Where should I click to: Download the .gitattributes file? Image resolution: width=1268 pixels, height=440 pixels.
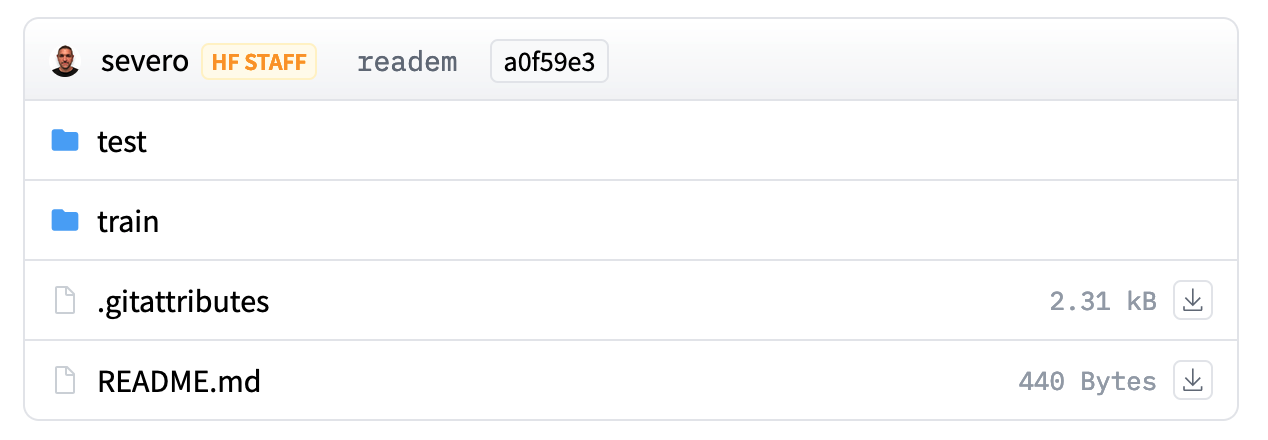point(1192,301)
